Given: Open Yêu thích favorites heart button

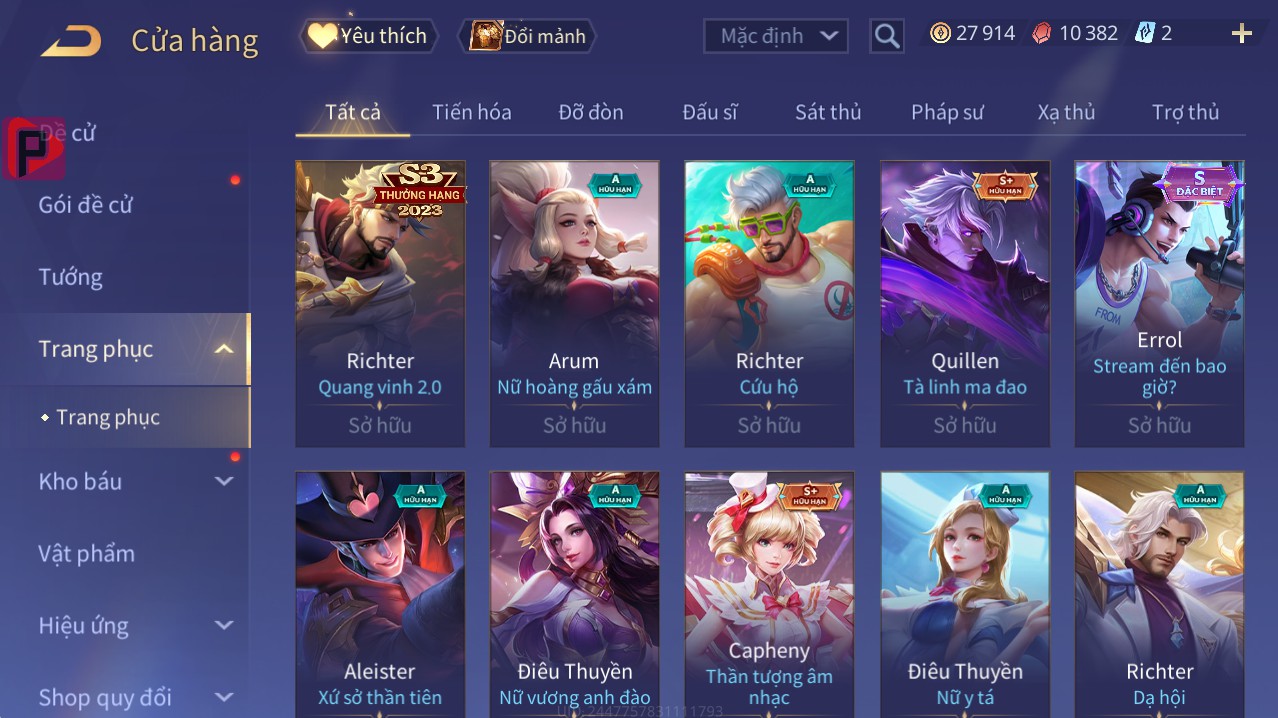Looking at the screenshot, I should [368, 36].
